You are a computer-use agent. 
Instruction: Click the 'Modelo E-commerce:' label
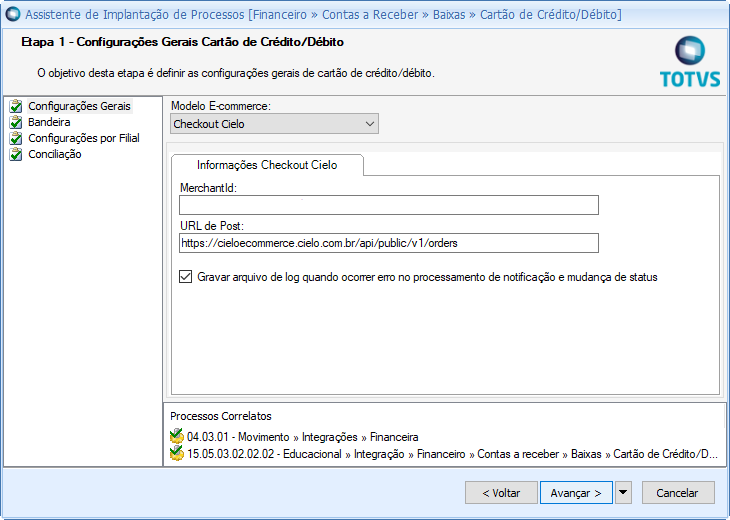tap(221, 106)
